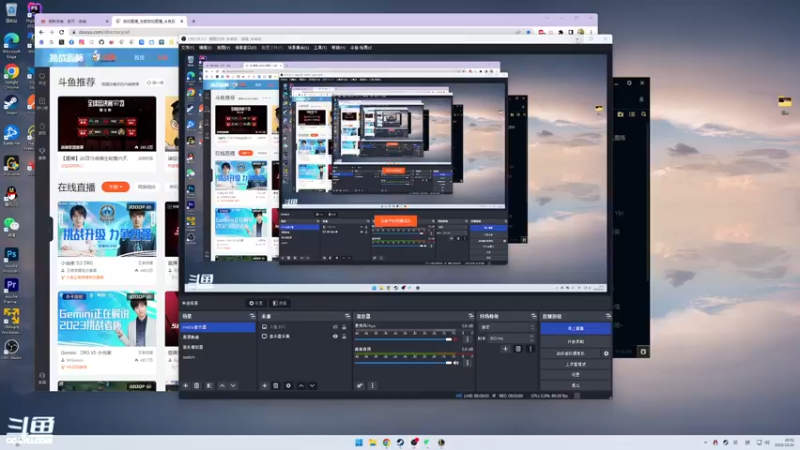
Task: Open the transition type dropdown
Action: (507, 327)
